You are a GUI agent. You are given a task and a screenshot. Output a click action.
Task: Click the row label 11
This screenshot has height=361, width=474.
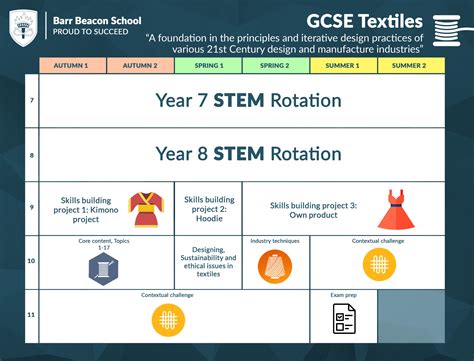click(31, 315)
